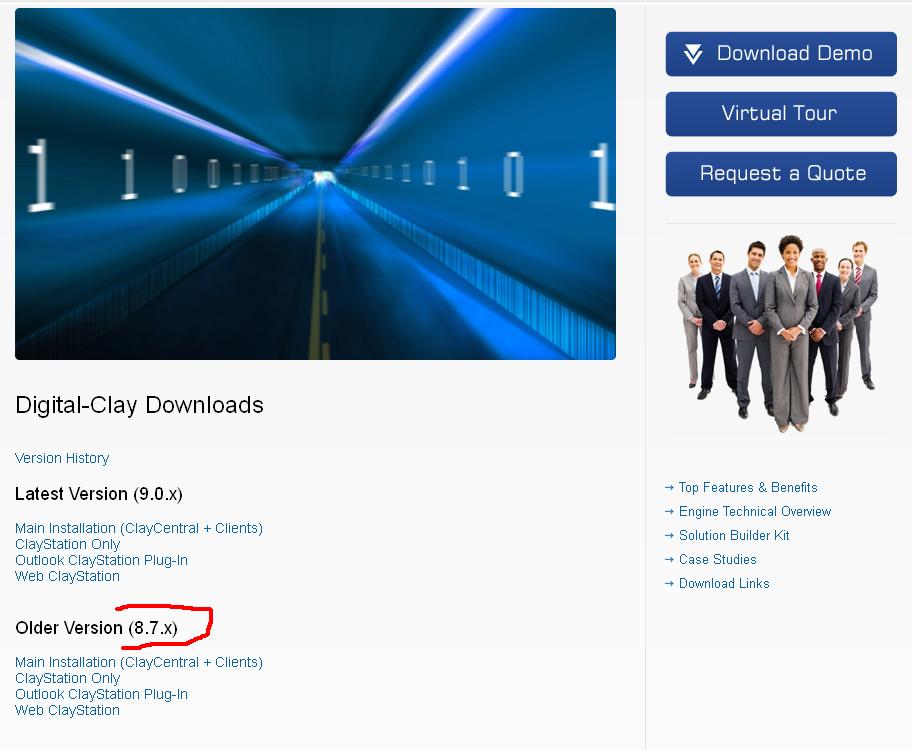
Task: Open Top Features & Benefits link
Action: click(748, 488)
